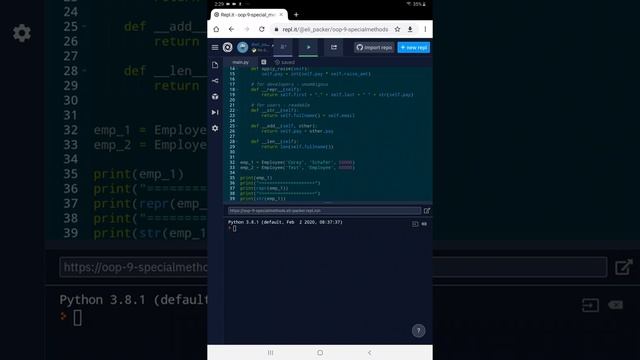The image size is (640, 360).
Task: Bookmark the page with the star
Action: coord(397,29)
